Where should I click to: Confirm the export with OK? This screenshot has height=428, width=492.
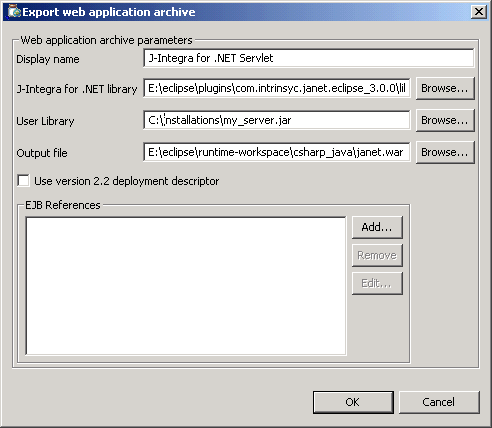click(353, 402)
